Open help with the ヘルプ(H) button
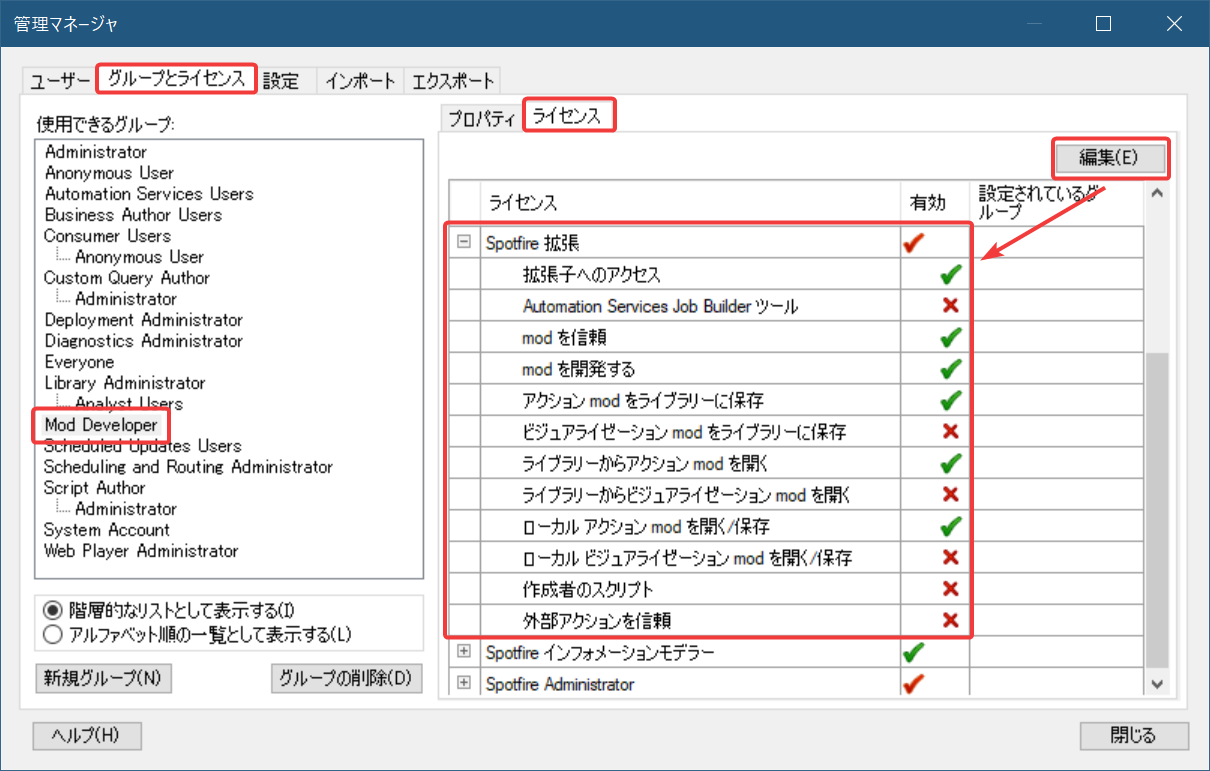 coord(87,736)
